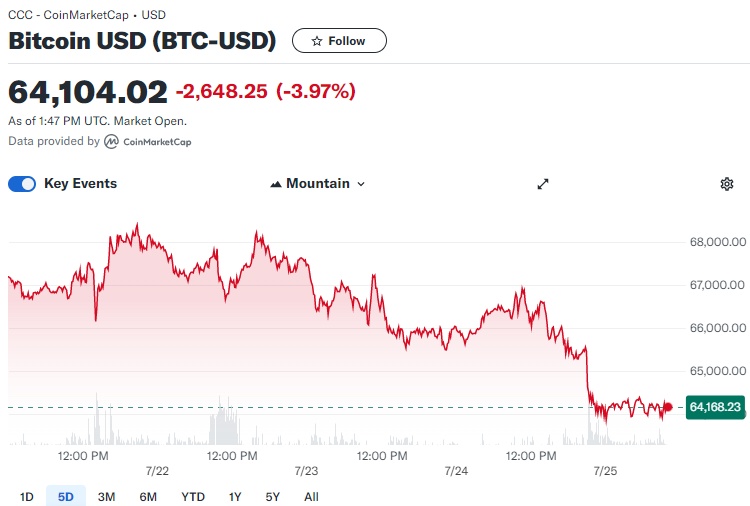Viewport: 750px width, 506px height.
Task: Select the 5Y time range
Action: [x=273, y=497]
